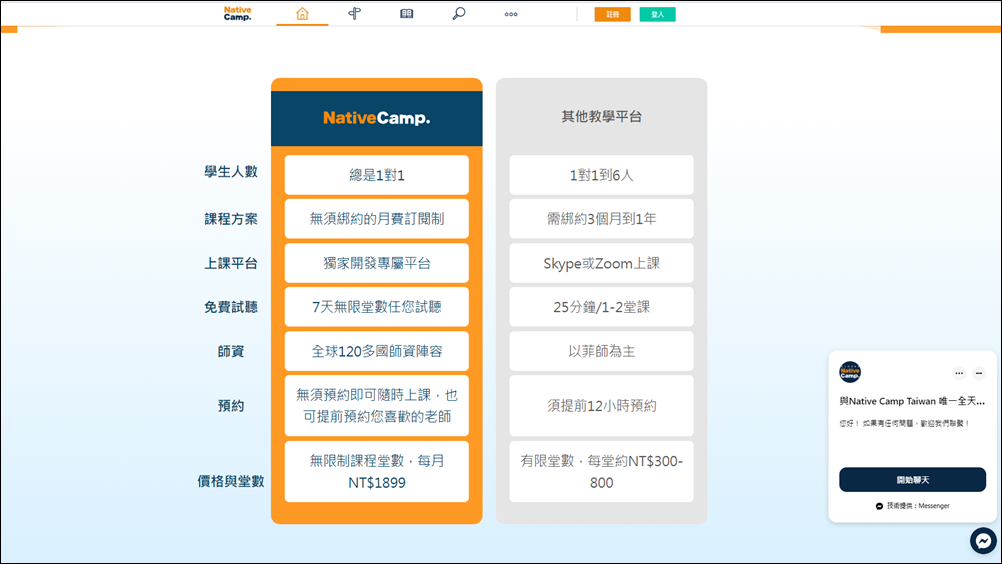Click the 無須預約即可隨時上課 cell
This screenshot has height=564, width=1002.
coord(376,406)
